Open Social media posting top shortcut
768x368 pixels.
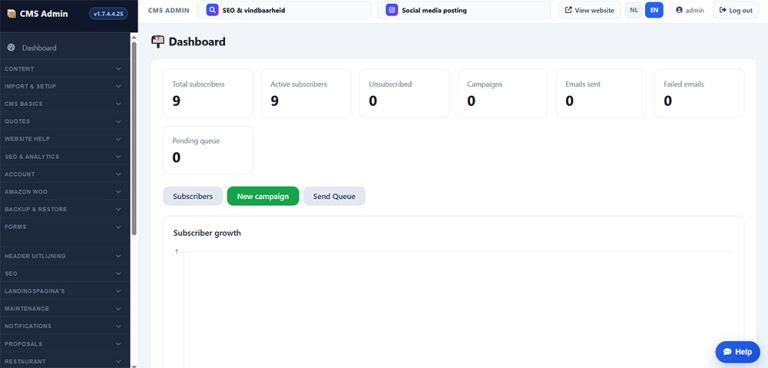464,10
